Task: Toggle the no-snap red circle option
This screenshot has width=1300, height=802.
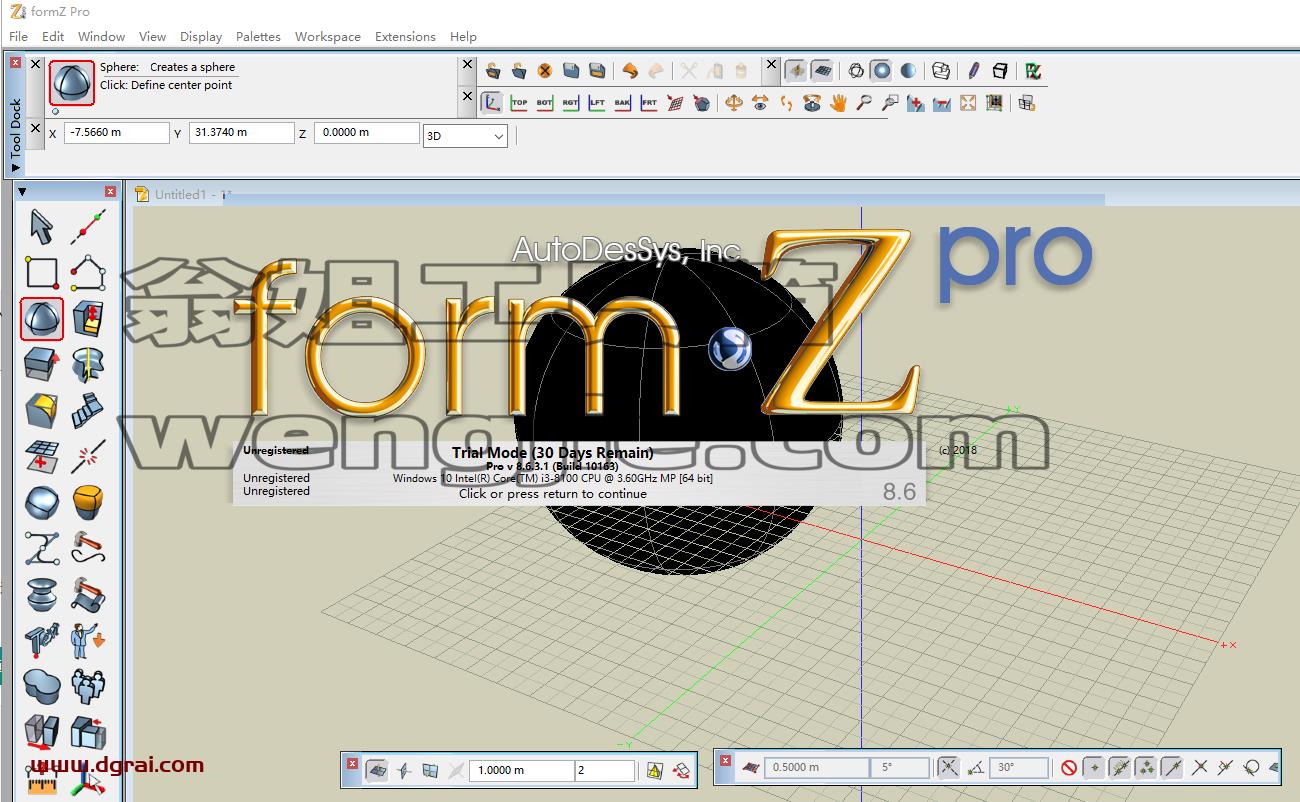Action: pyautogui.click(x=1069, y=767)
